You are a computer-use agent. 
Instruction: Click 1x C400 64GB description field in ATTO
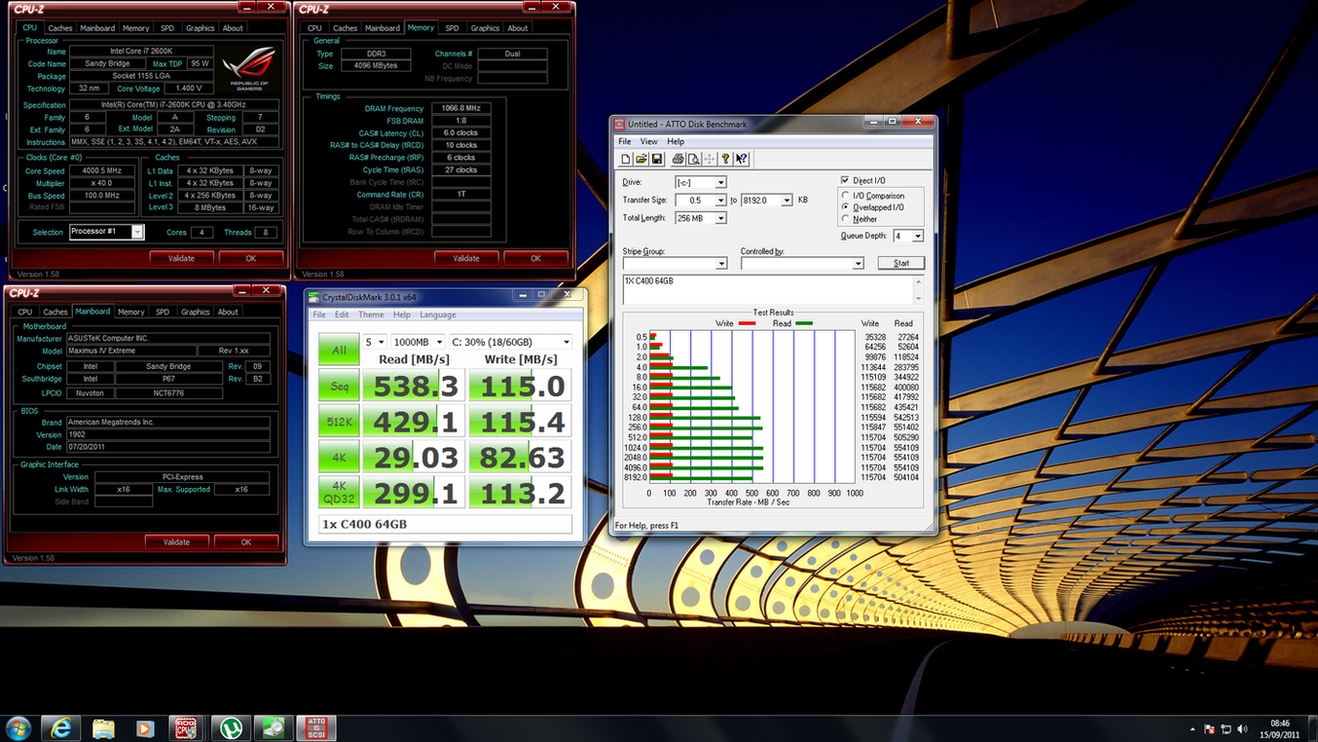point(767,289)
